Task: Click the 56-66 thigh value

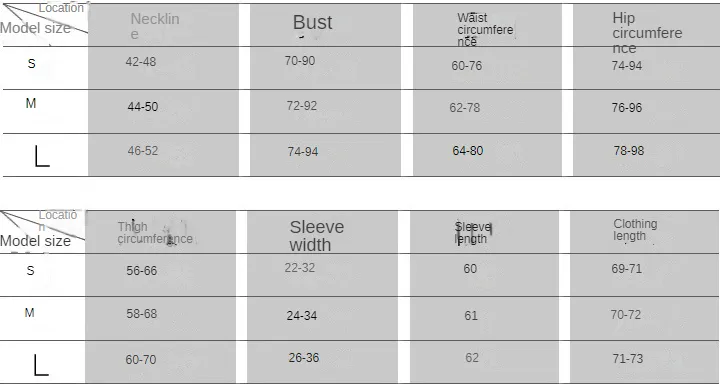Action: 141,271
